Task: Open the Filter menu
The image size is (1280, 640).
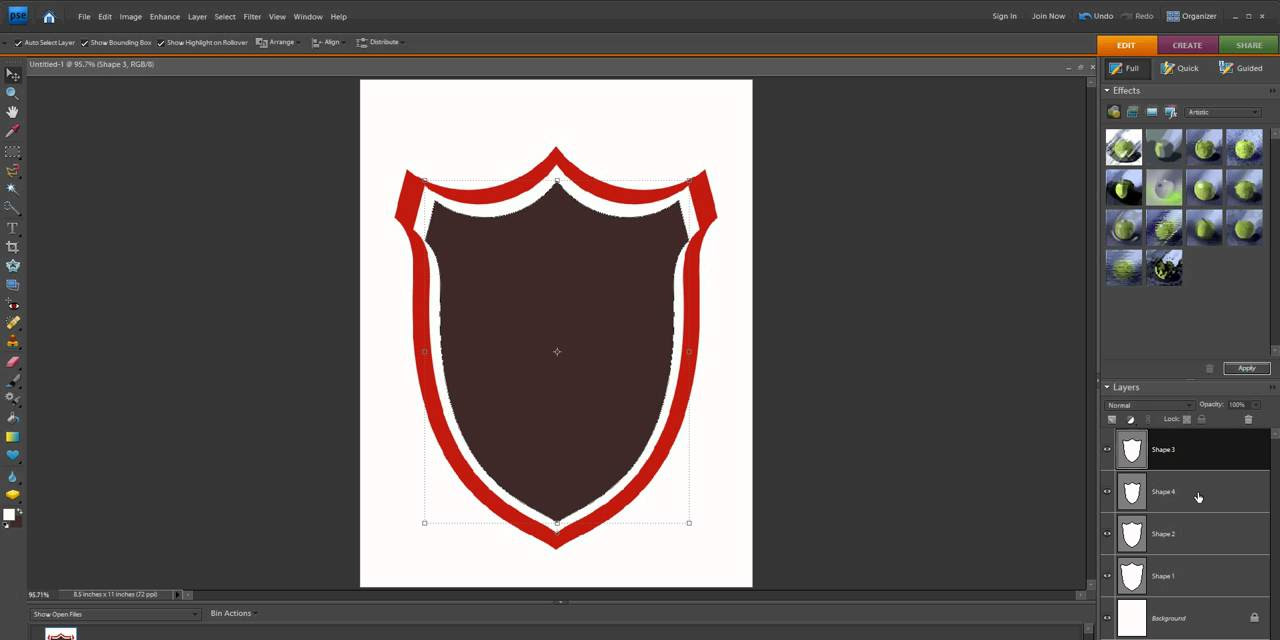Action: (x=252, y=16)
